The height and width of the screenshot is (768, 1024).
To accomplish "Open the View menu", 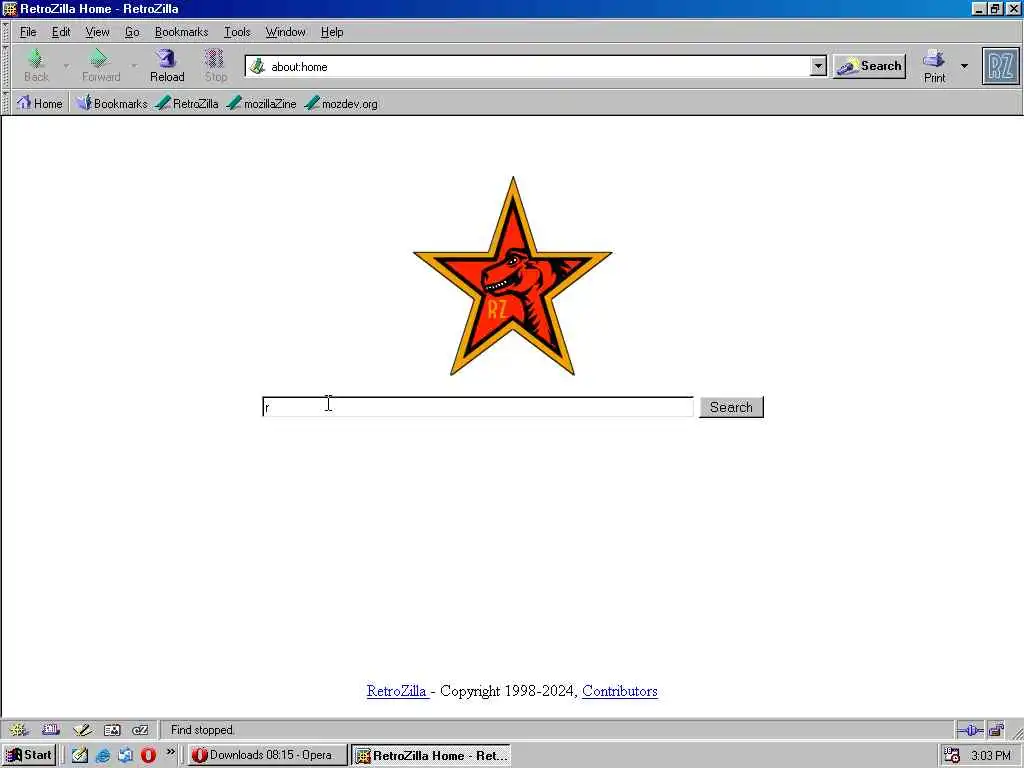I will pos(97,32).
